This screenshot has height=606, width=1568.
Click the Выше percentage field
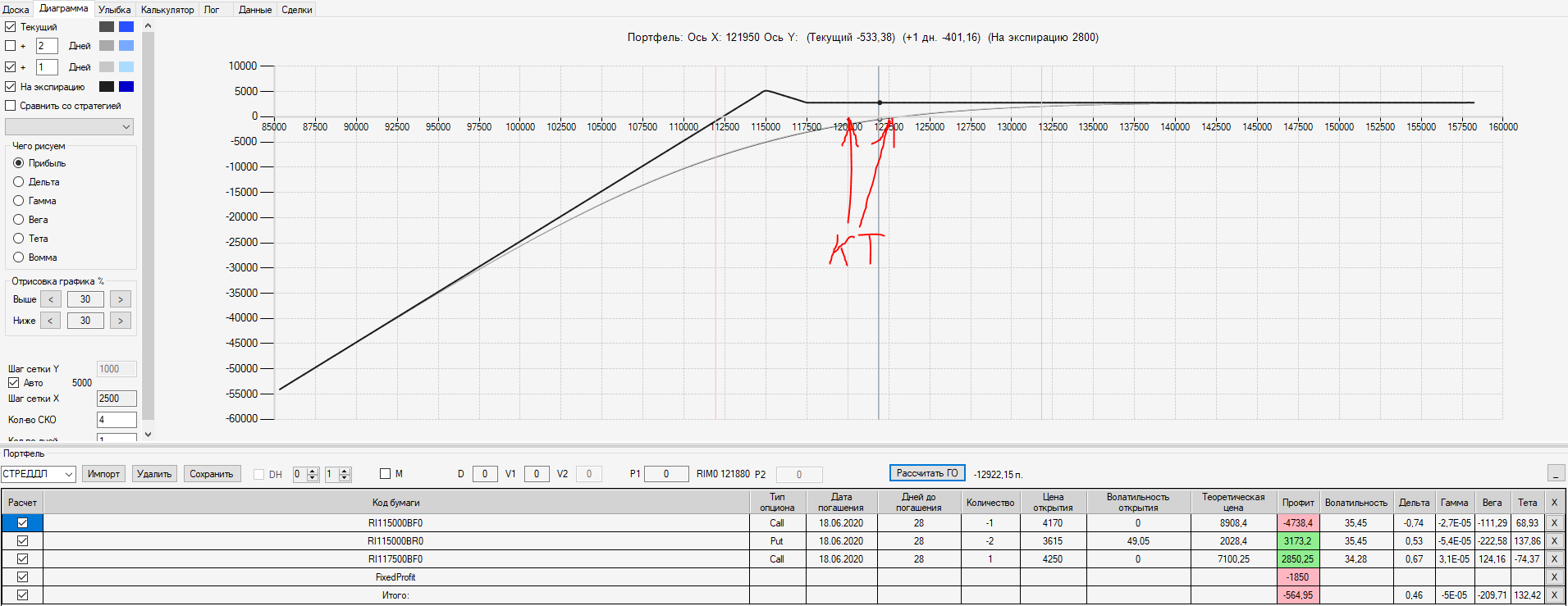pyautogui.click(x=85, y=299)
